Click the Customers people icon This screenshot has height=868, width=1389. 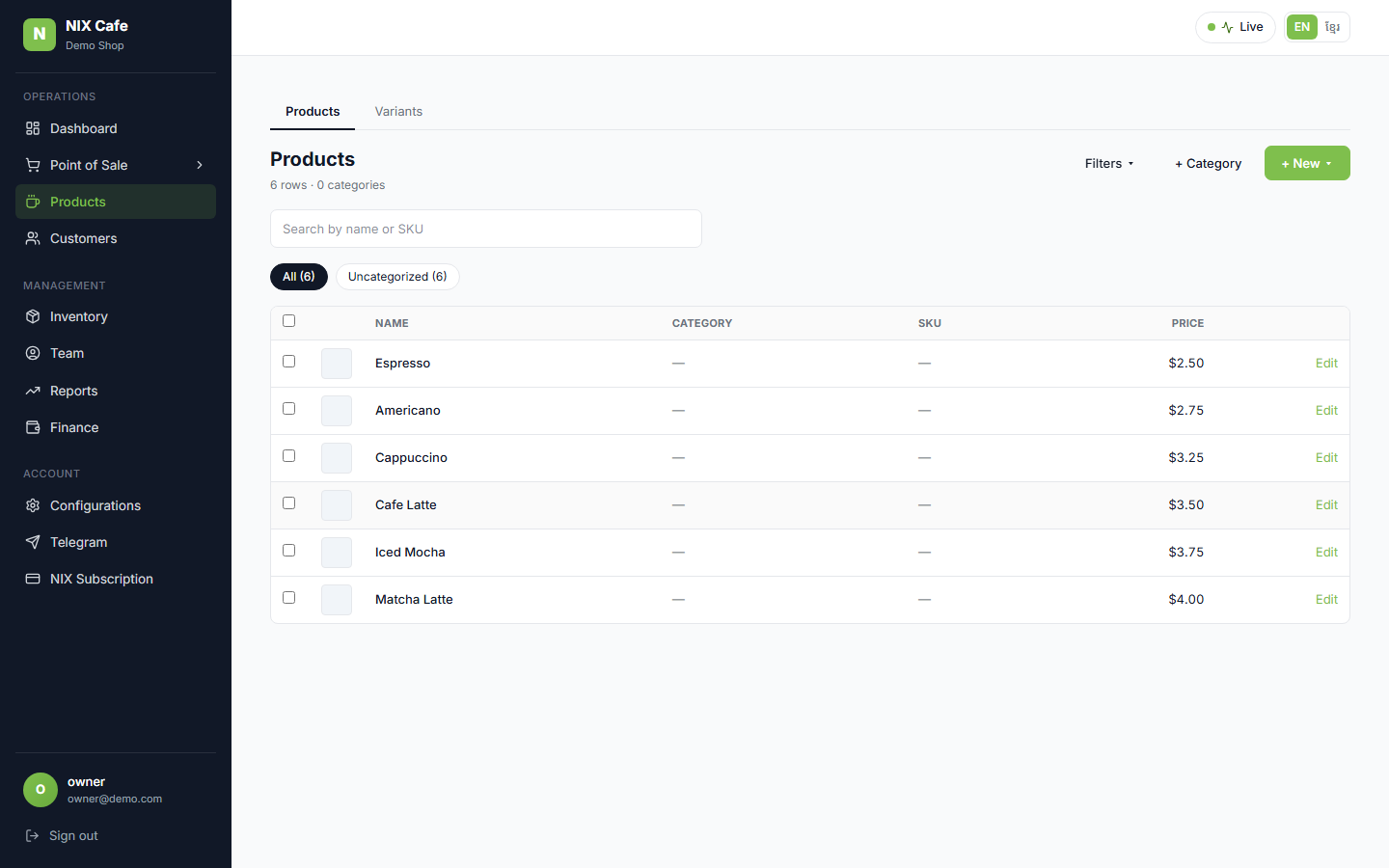coord(33,238)
